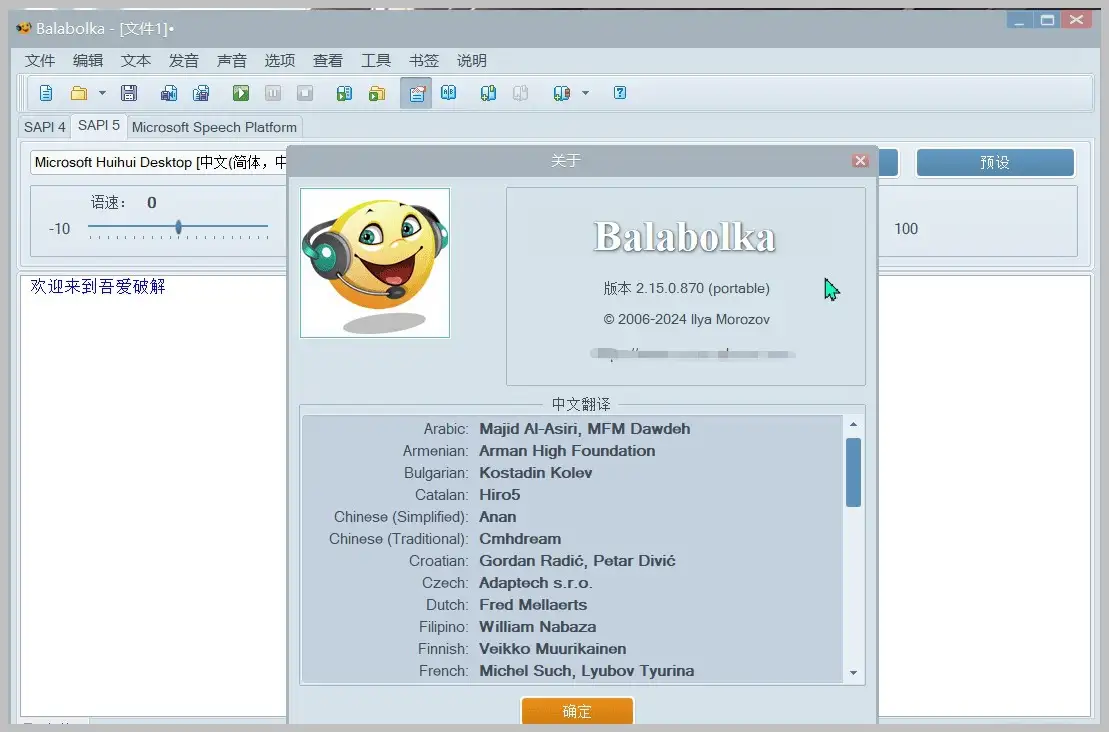Click the folder with green play arrow icon
The width and height of the screenshot is (1109, 732).
point(377,93)
